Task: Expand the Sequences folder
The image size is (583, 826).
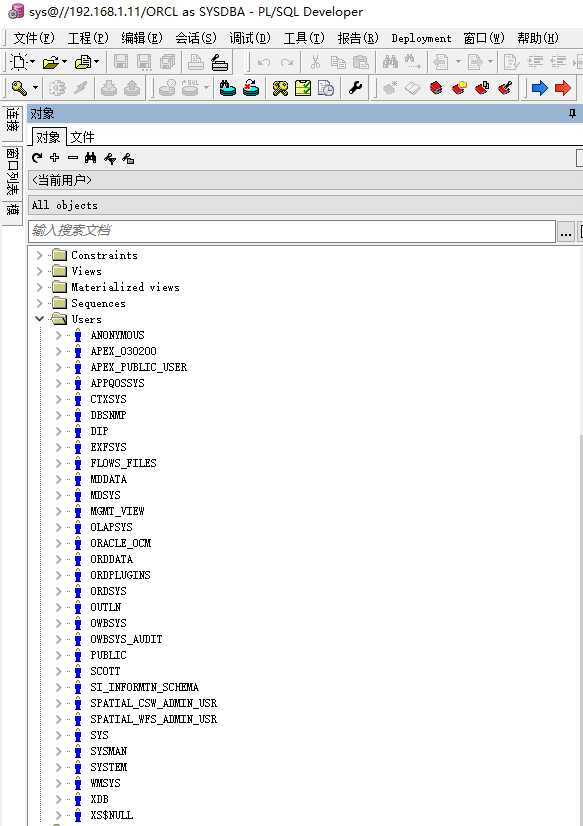Action: click(39, 303)
